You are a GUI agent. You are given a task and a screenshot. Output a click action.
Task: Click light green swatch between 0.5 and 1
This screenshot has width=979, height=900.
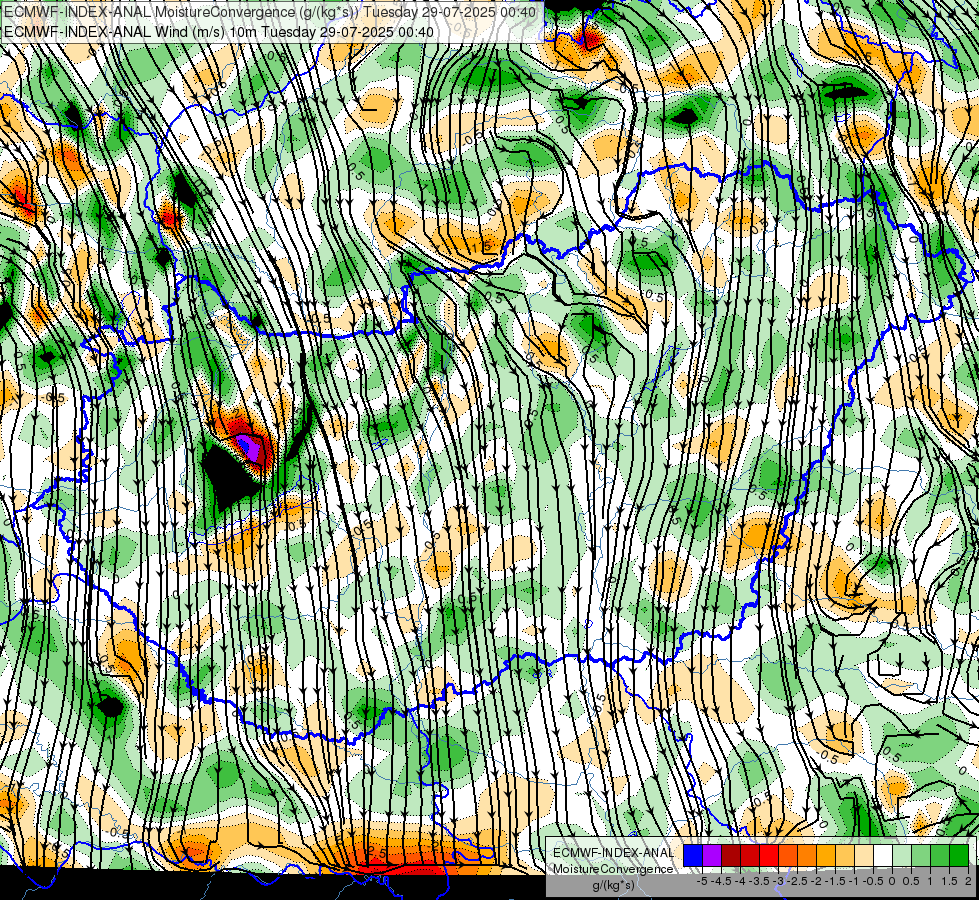coord(921,856)
